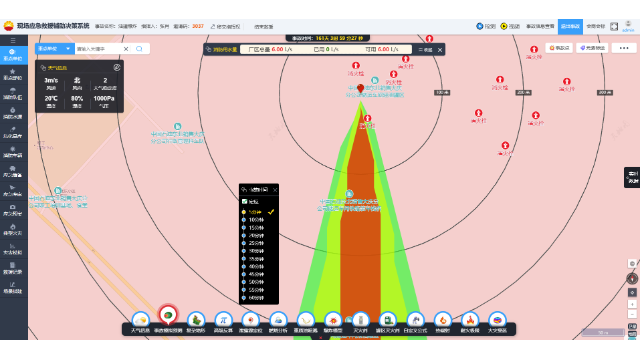Open the weather info tool with cloud icon
The width and height of the screenshot is (640, 360).
tap(140, 320)
